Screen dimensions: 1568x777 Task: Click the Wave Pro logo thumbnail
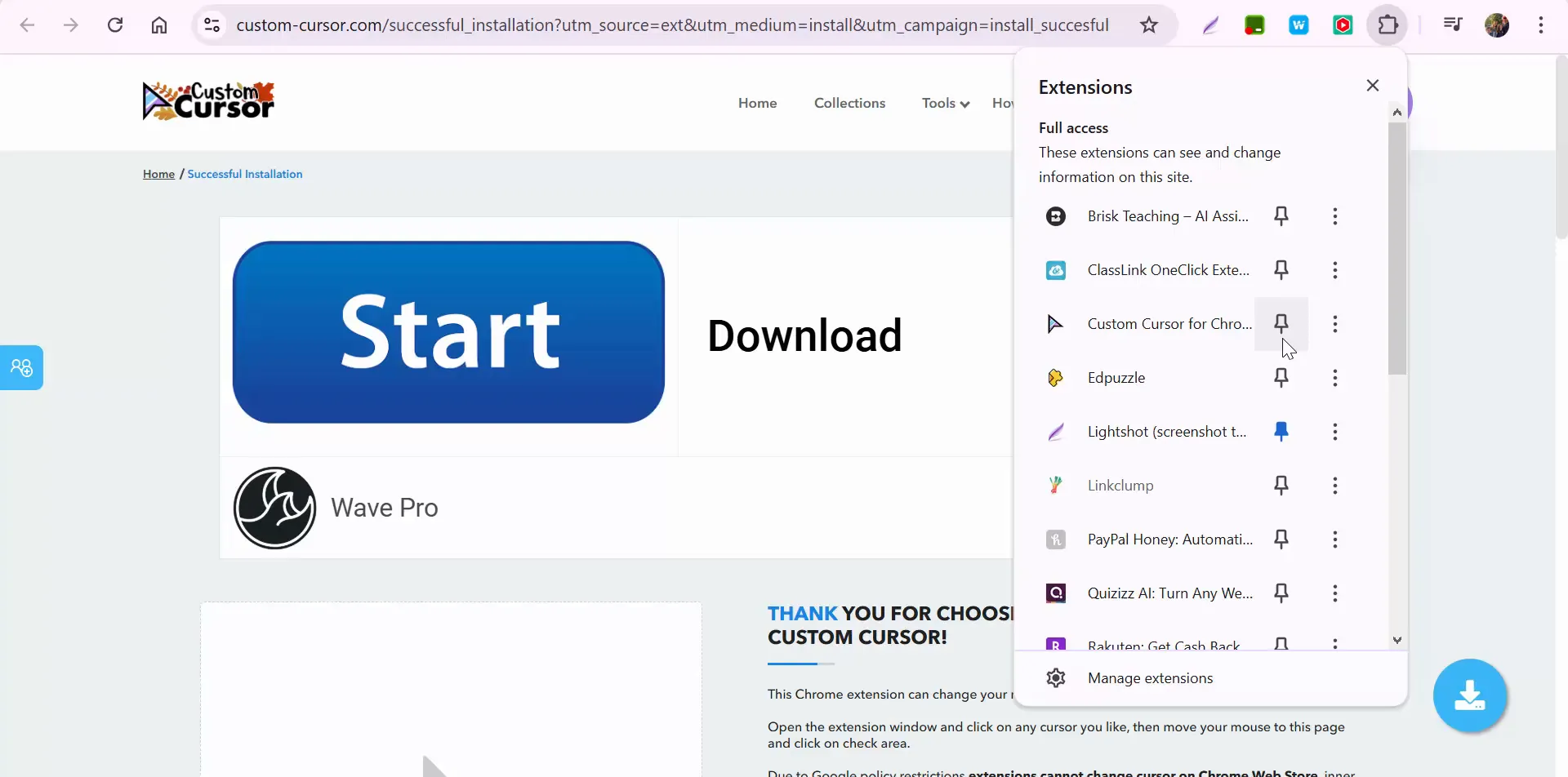[274, 508]
